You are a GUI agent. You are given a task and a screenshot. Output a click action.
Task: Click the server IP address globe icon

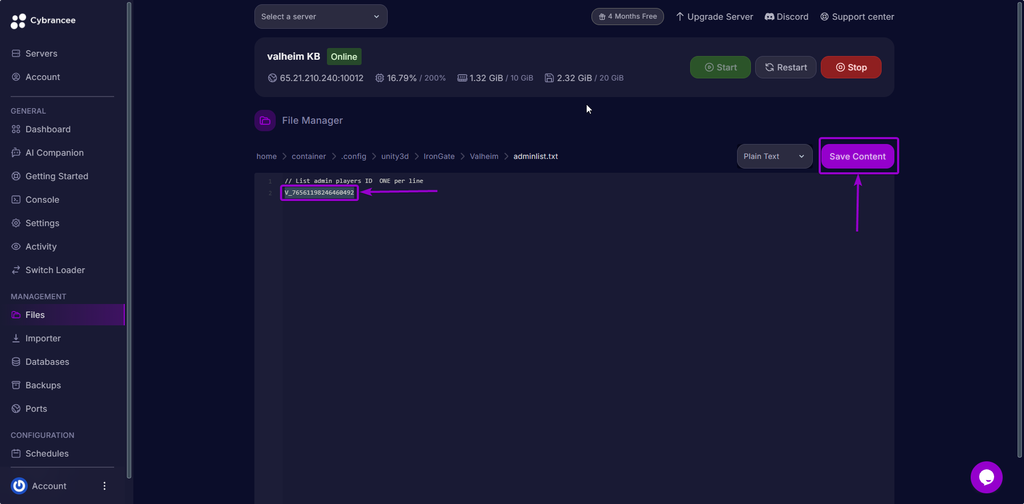pos(272,78)
